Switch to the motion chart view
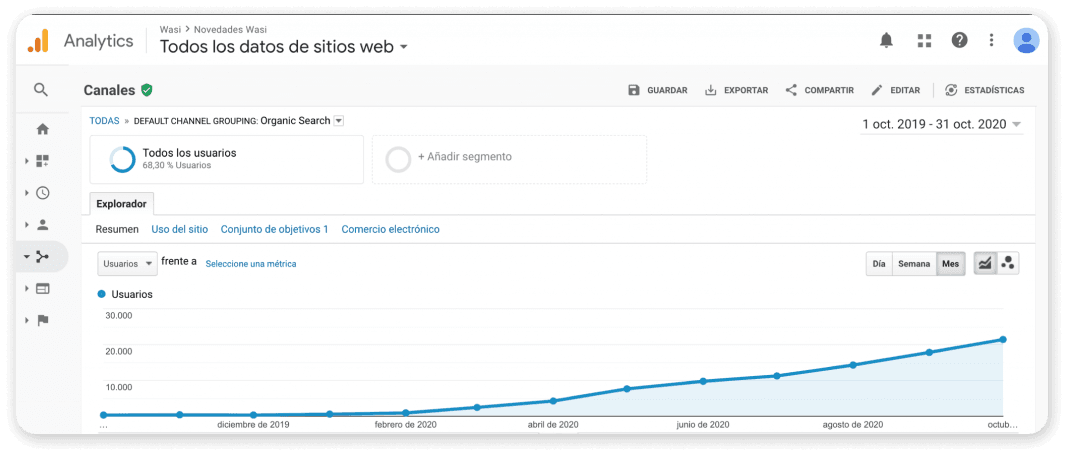 [1008, 264]
